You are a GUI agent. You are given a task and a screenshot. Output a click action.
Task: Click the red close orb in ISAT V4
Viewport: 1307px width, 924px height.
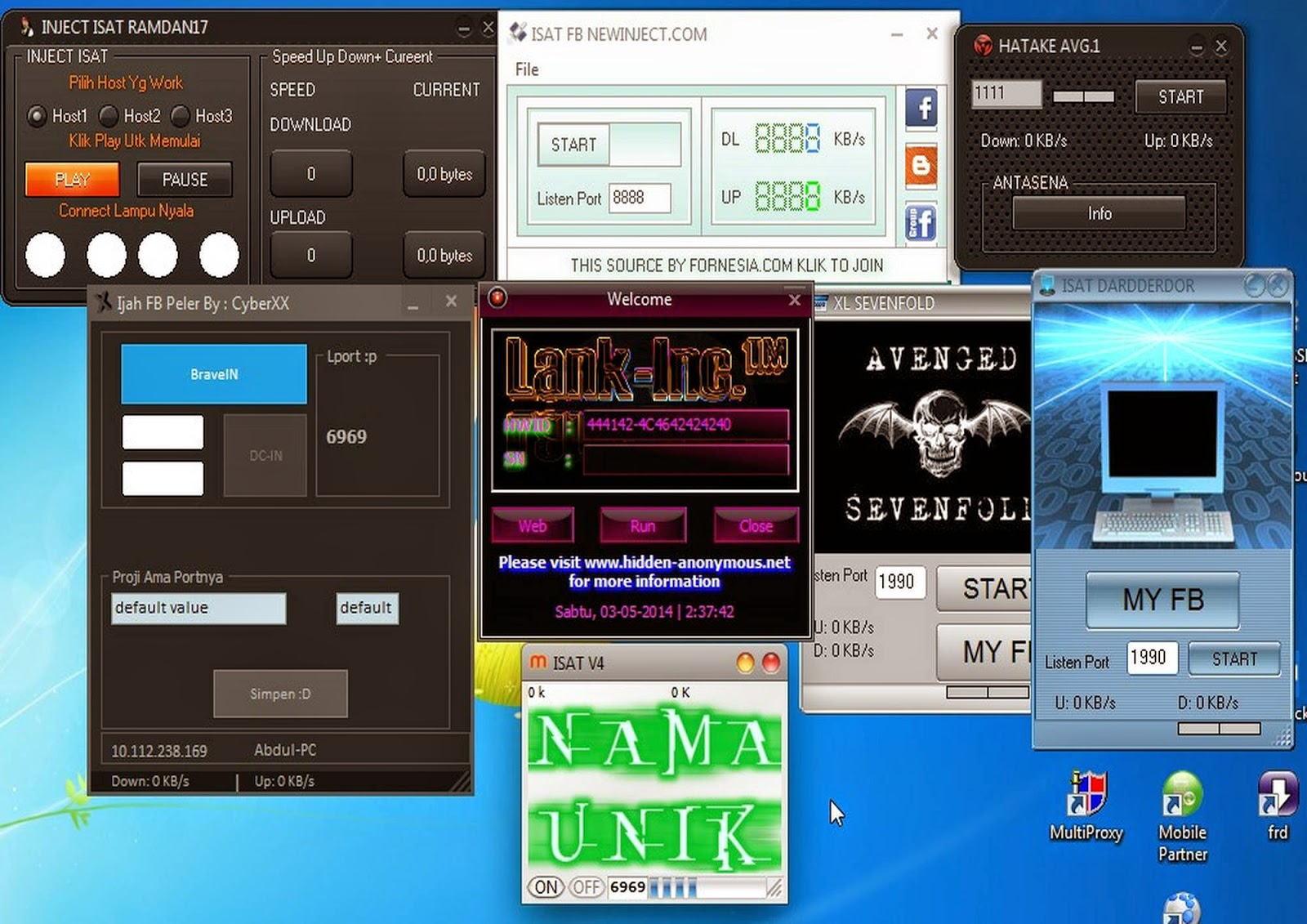click(770, 663)
